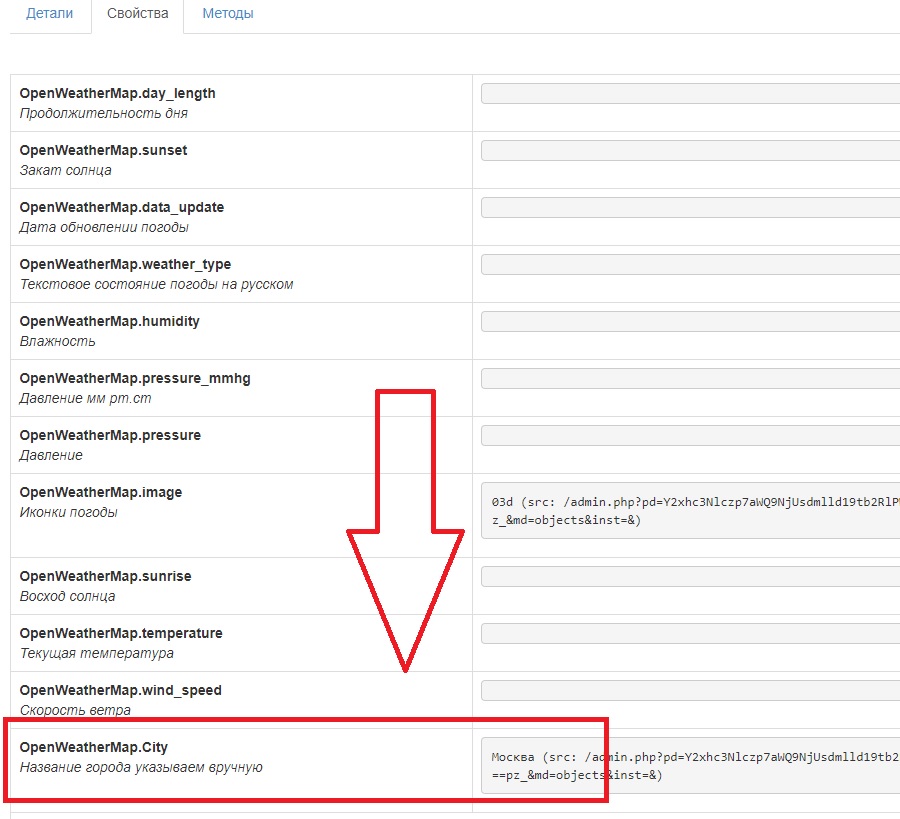Click the image field containing 03d

690,510
